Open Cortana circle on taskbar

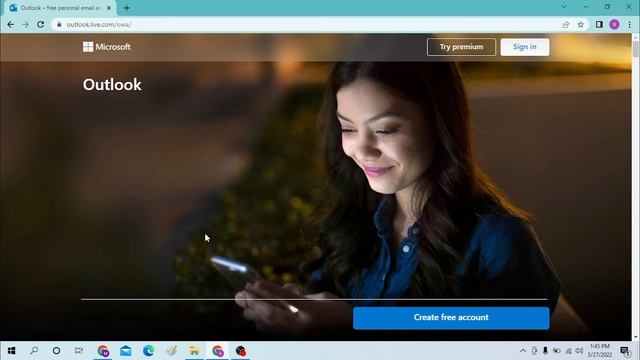[56, 351]
